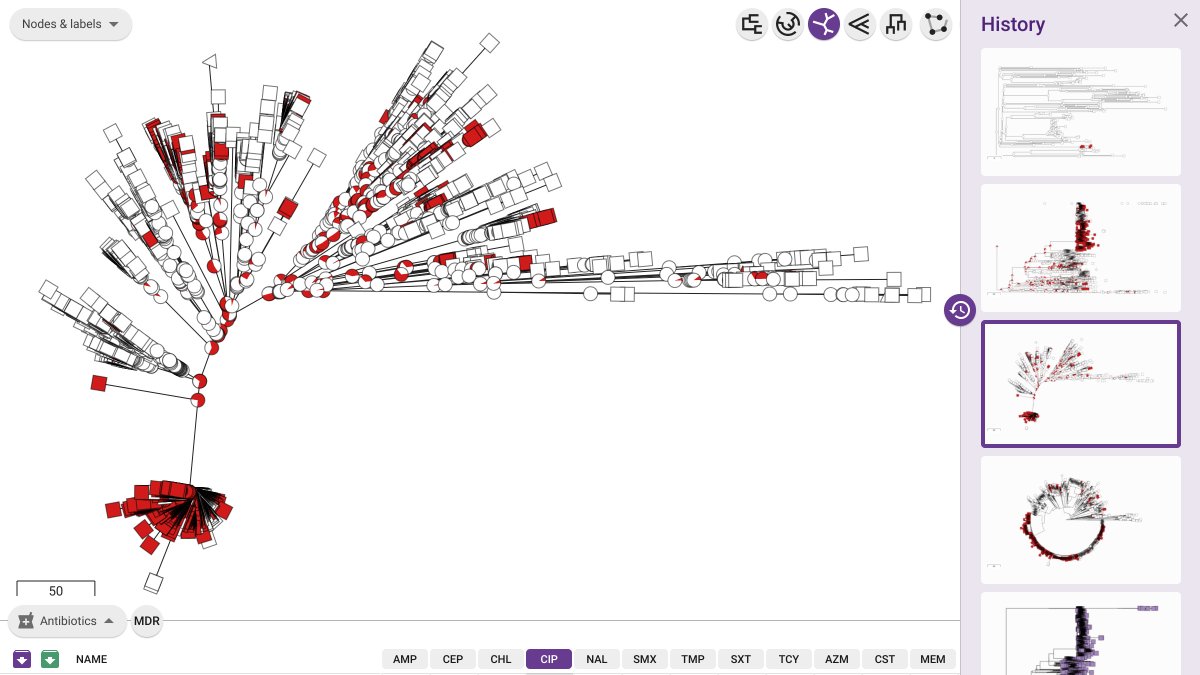
Task: Click the NAME column header
Action: (x=91, y=659)
